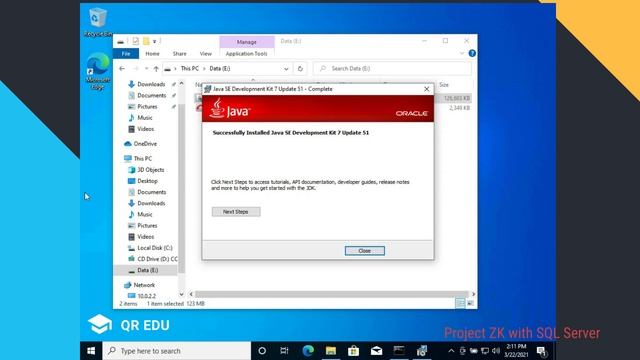
Task: Open the Home ribbon tab
Action: tap(152, 53)
